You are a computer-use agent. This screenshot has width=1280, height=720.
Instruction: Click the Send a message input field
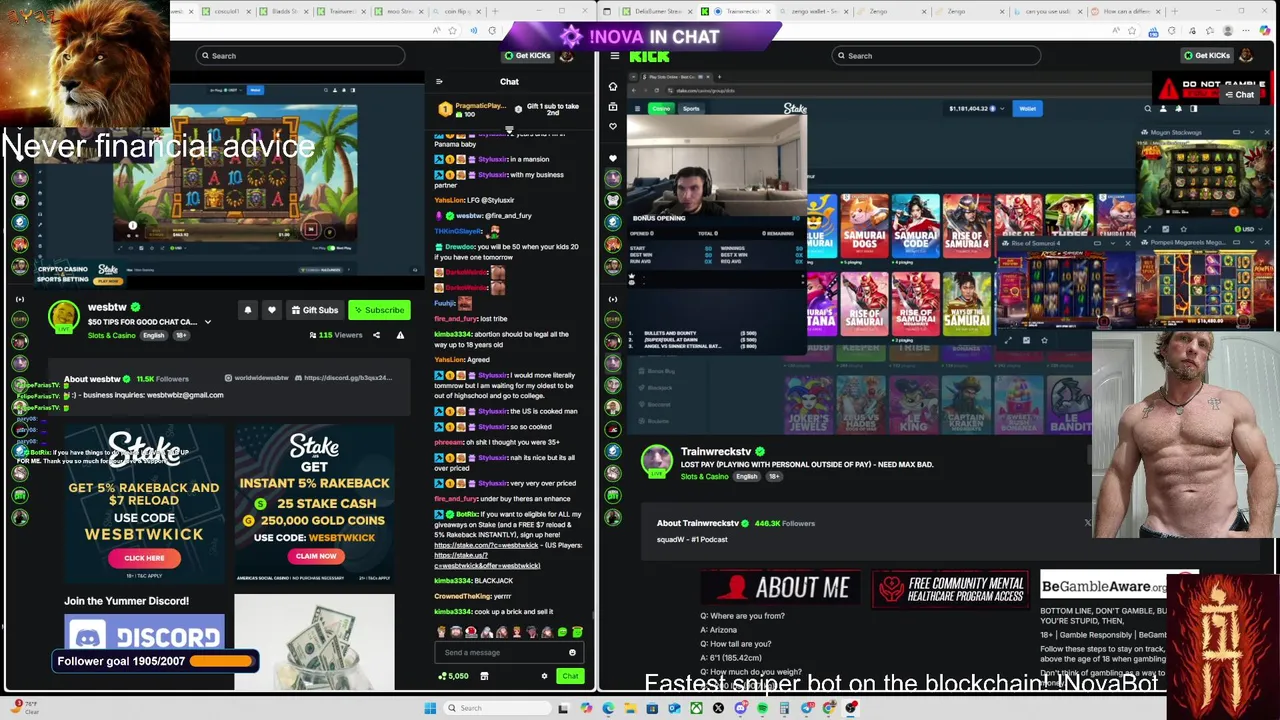[508, 652]
